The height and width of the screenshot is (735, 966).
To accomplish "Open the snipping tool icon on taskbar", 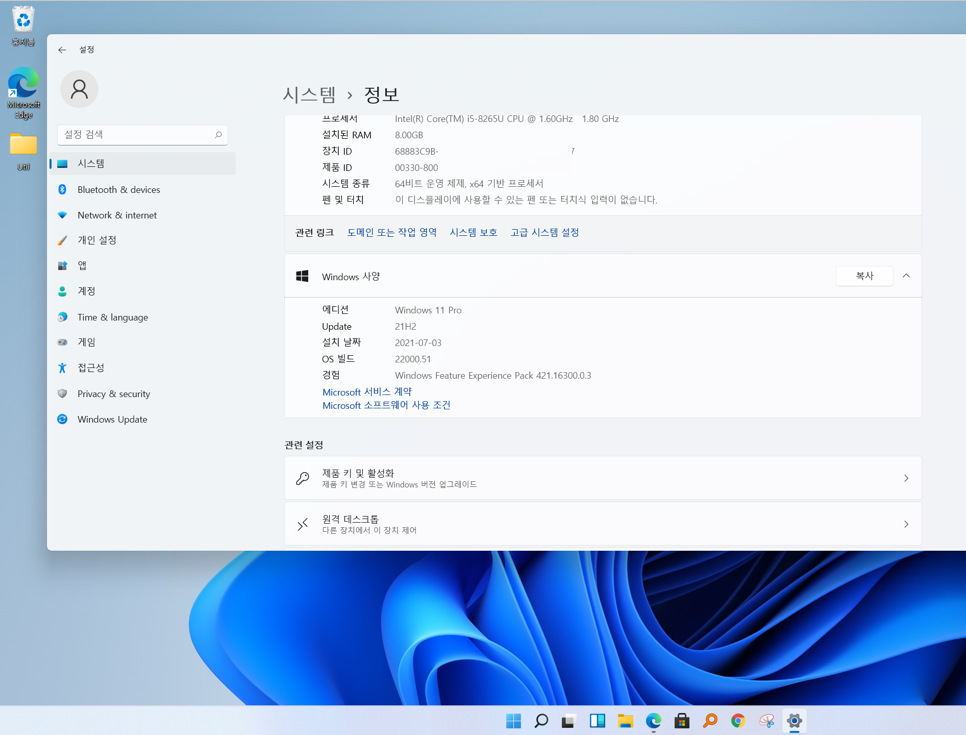I will coord(766,721).
